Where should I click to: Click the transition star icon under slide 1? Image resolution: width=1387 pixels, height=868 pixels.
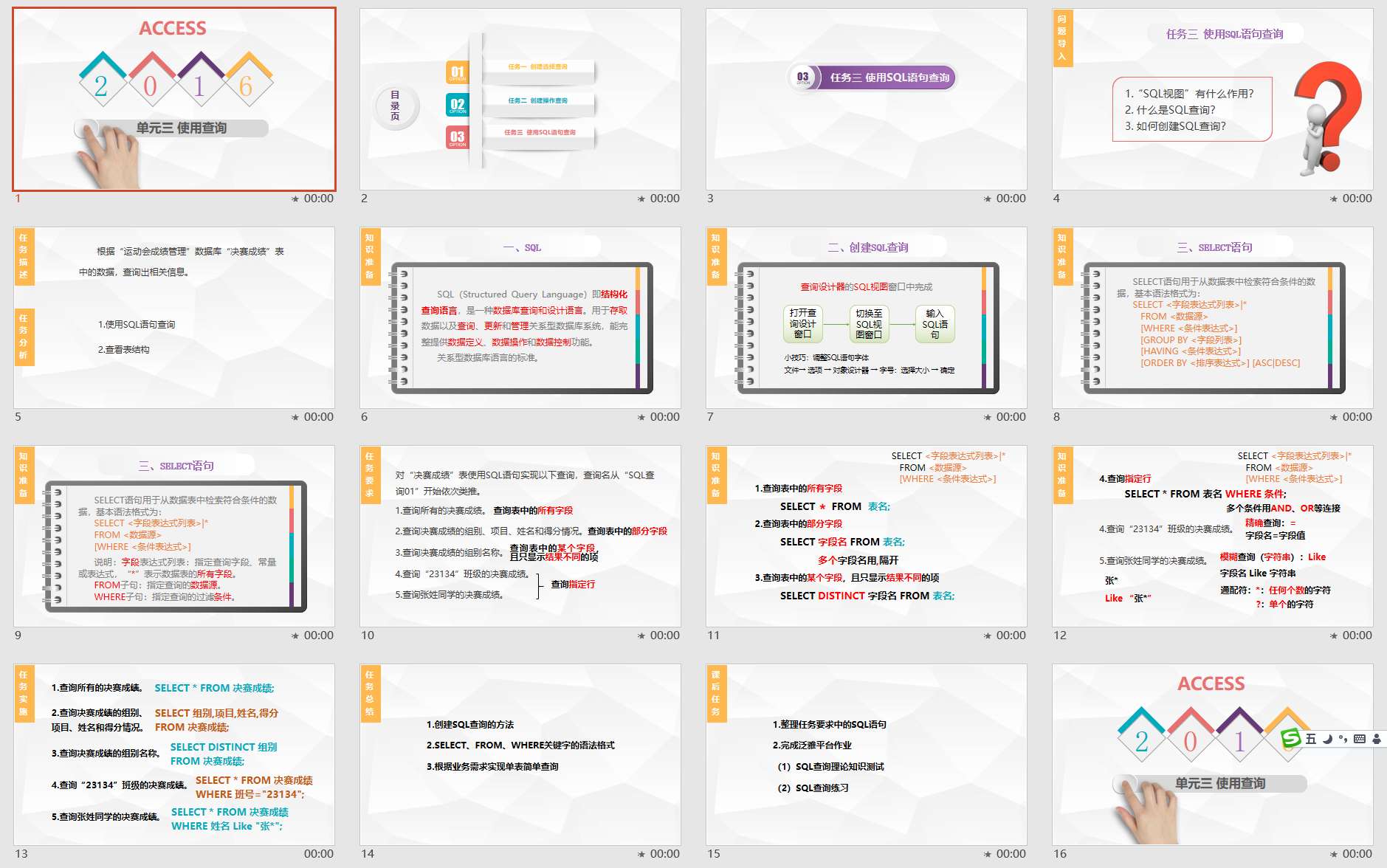(x=295, y=199)
